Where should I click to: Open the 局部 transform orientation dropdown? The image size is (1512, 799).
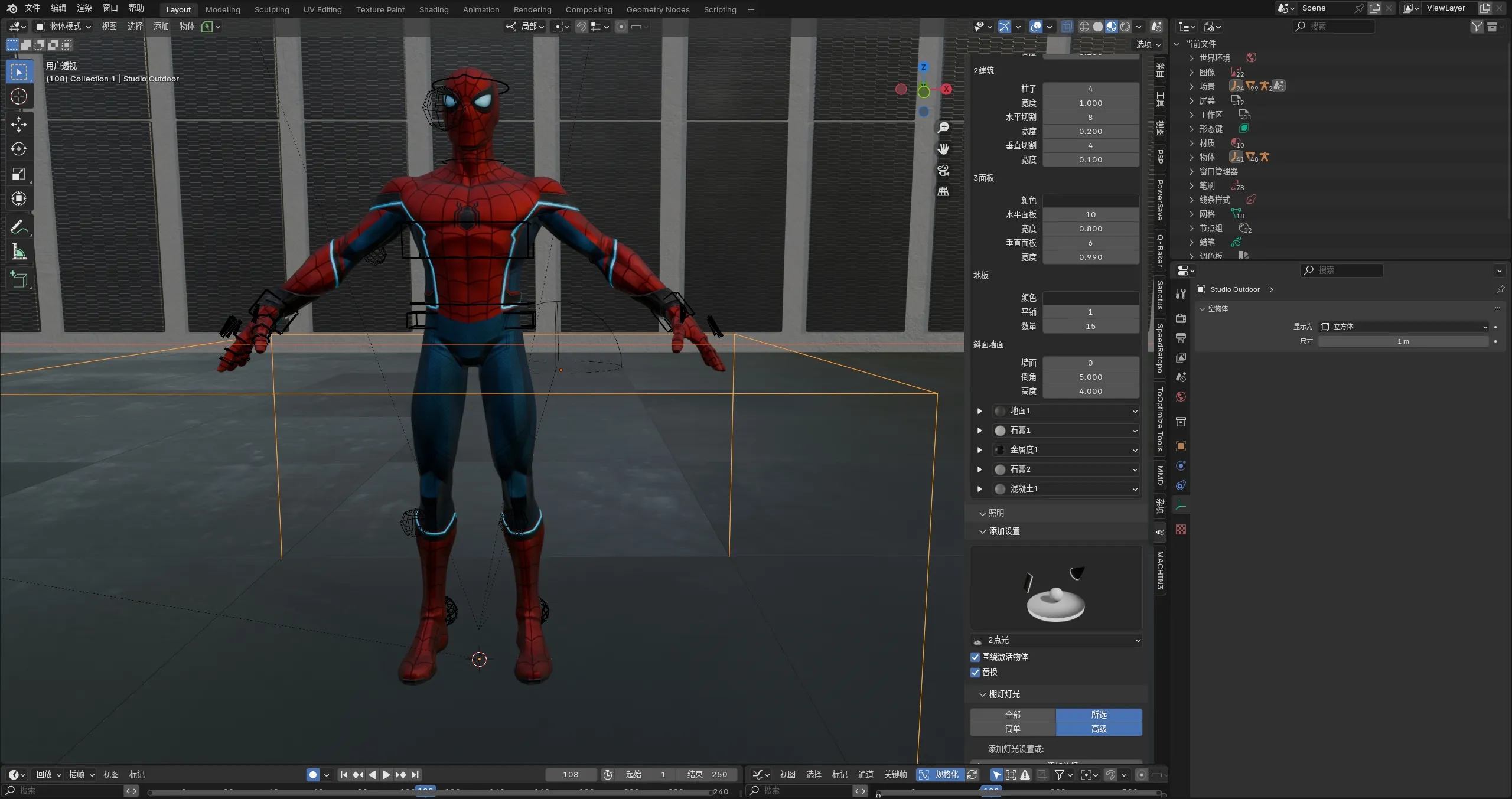point(525,27)
